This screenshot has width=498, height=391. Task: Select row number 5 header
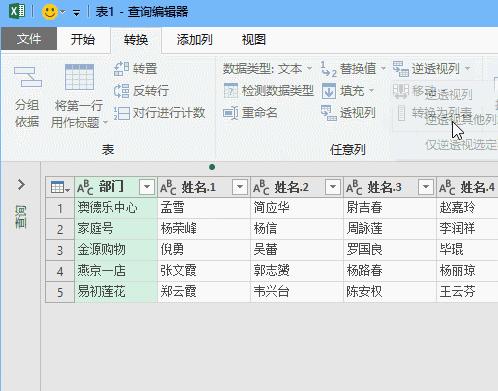tap(60, 292)
